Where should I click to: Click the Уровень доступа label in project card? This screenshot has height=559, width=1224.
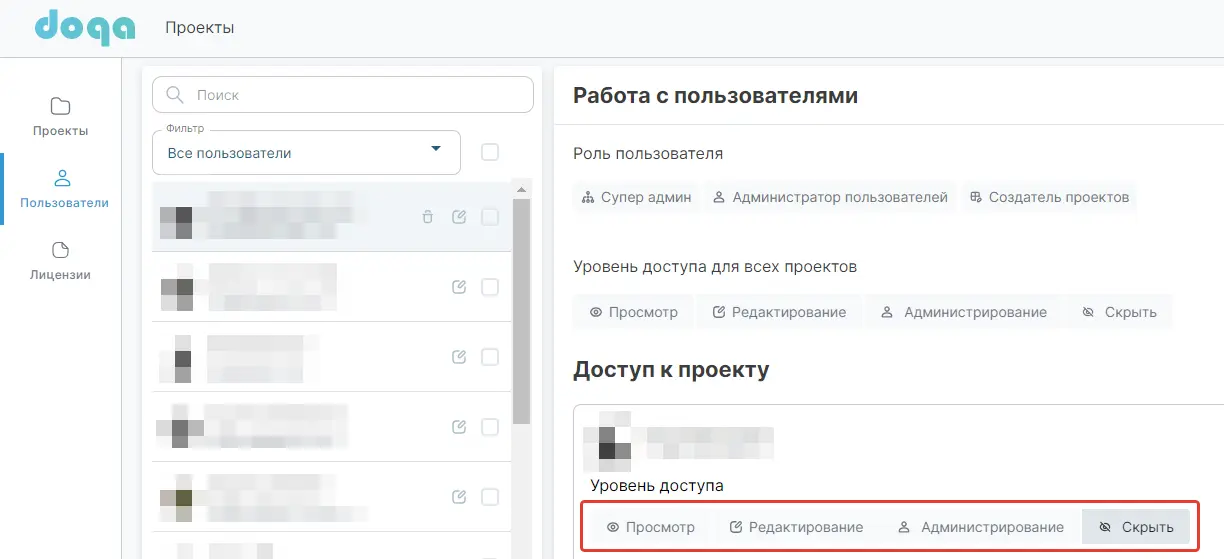657,486
